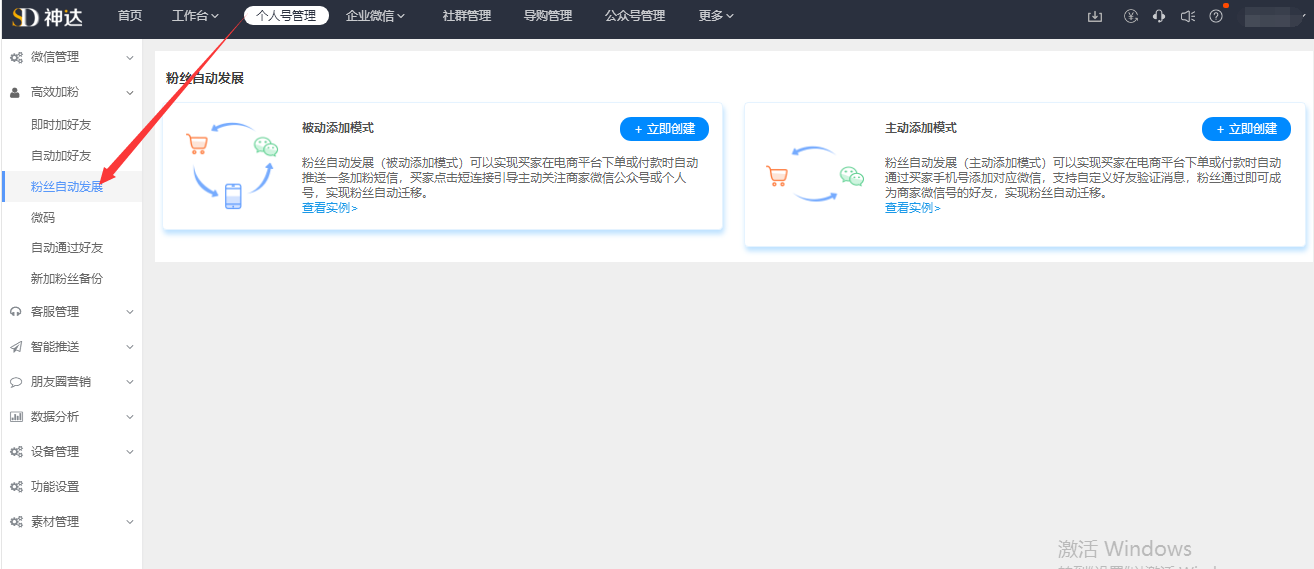This screenshot has width=1314, height=569.
Task: Go to 公众号管理 in top navigation
Action: (634, 16)
